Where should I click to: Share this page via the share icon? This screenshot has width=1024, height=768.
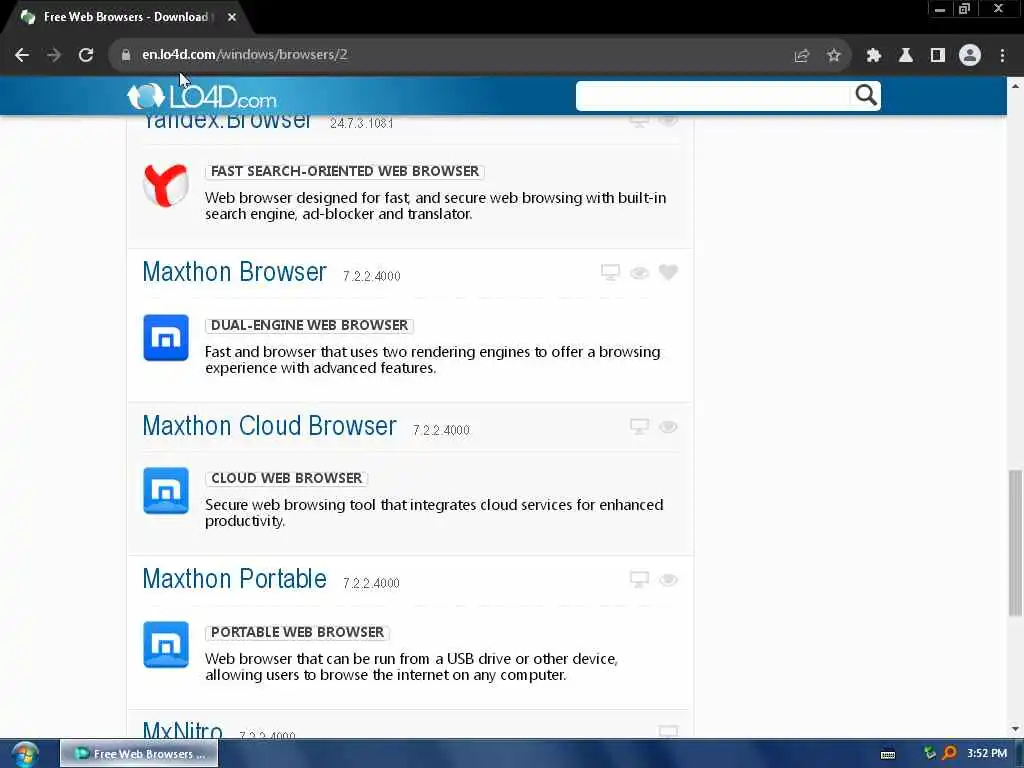pos(801,56)
